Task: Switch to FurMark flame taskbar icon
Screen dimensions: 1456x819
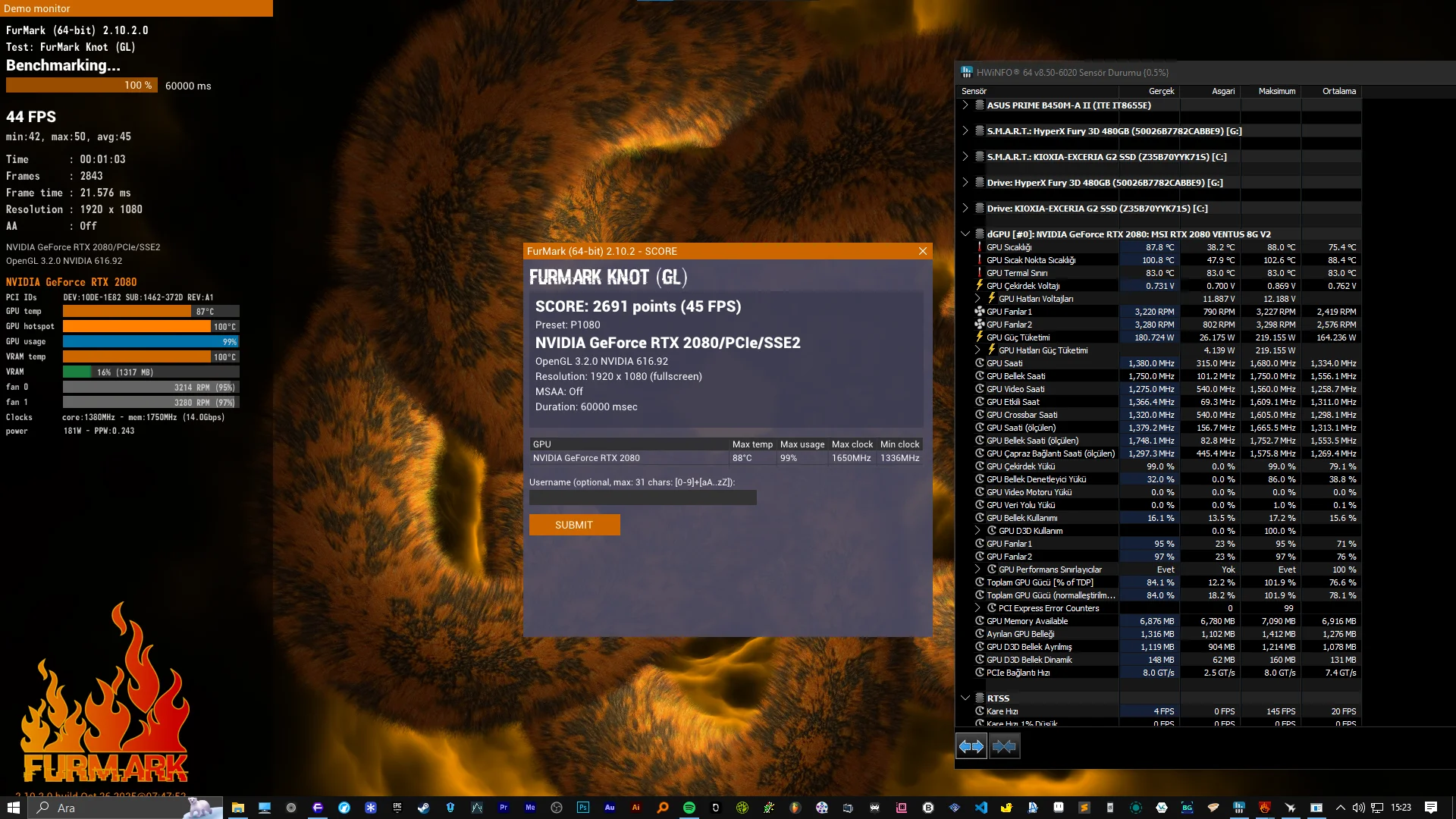Action: [1264, 808]
